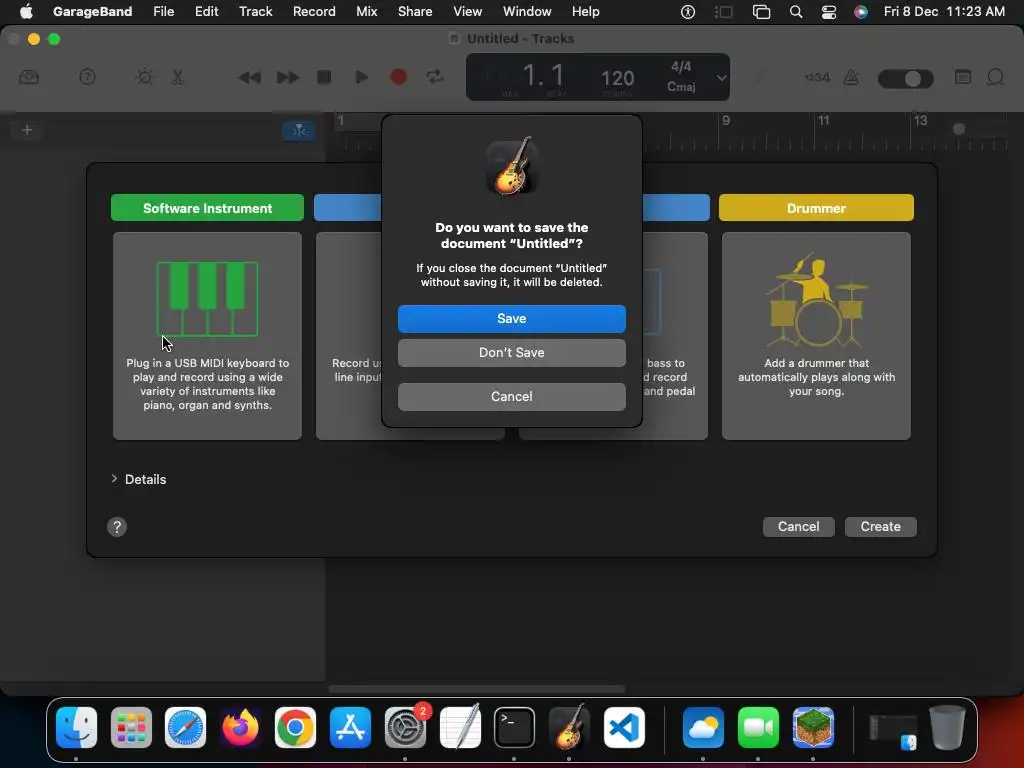Open the Track menu

click(x=255, y=11)
